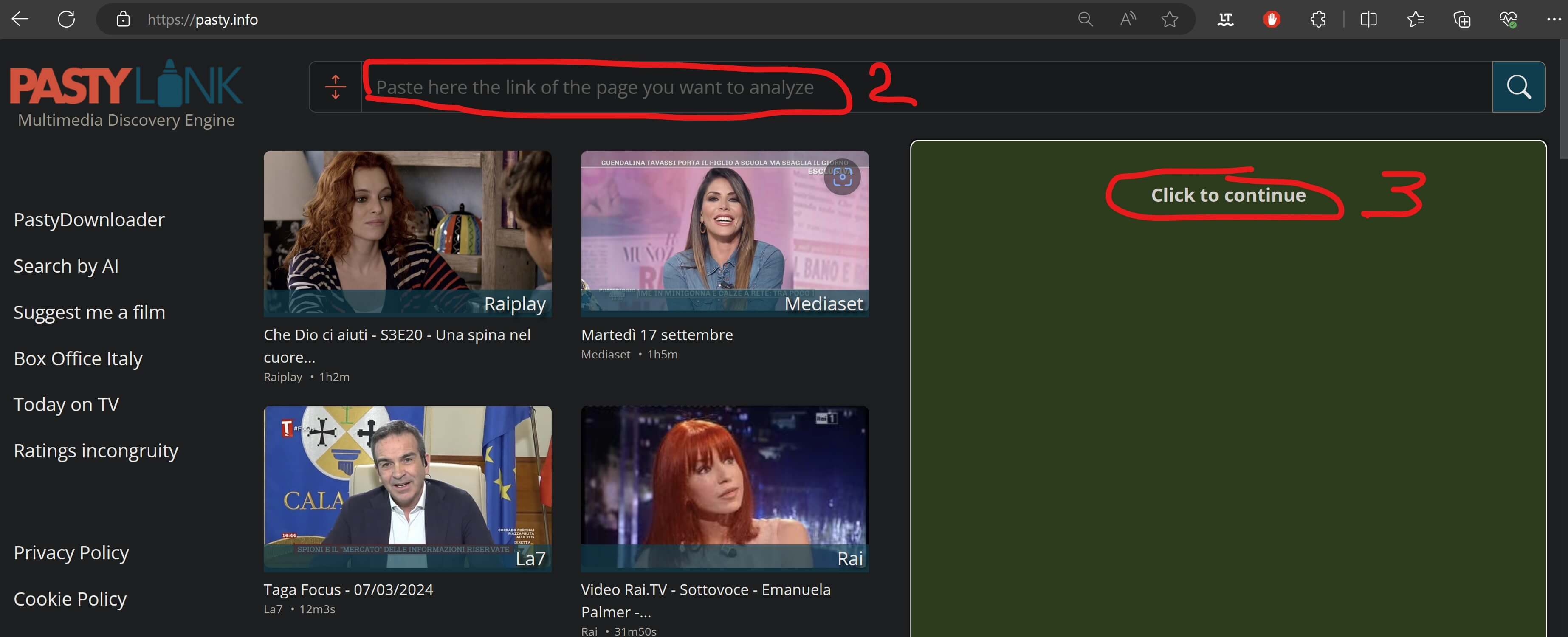The image size is (1568, 637).
Task: Open the Extensions puzzle icon
Action: point(1318,20)
